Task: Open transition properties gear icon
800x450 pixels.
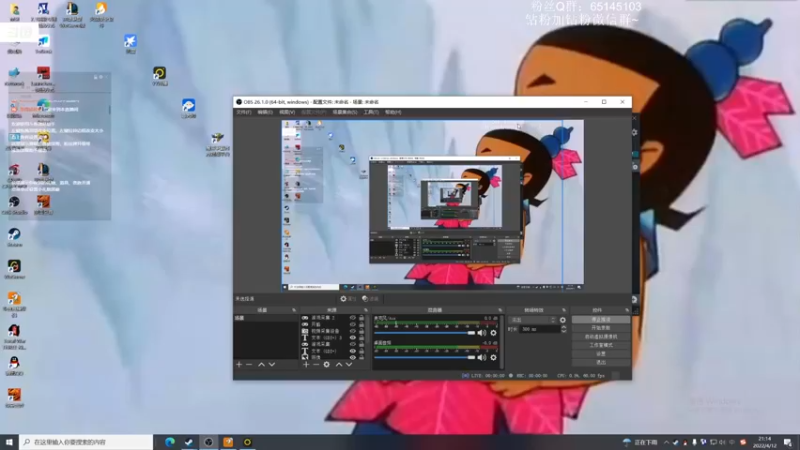Action: (x=563, y=320)
